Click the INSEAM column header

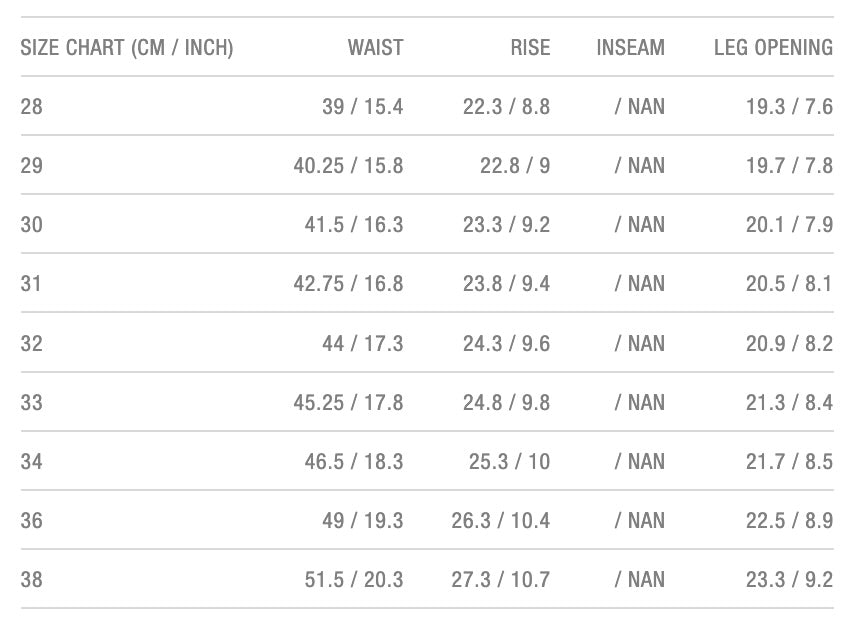[630, 47]
